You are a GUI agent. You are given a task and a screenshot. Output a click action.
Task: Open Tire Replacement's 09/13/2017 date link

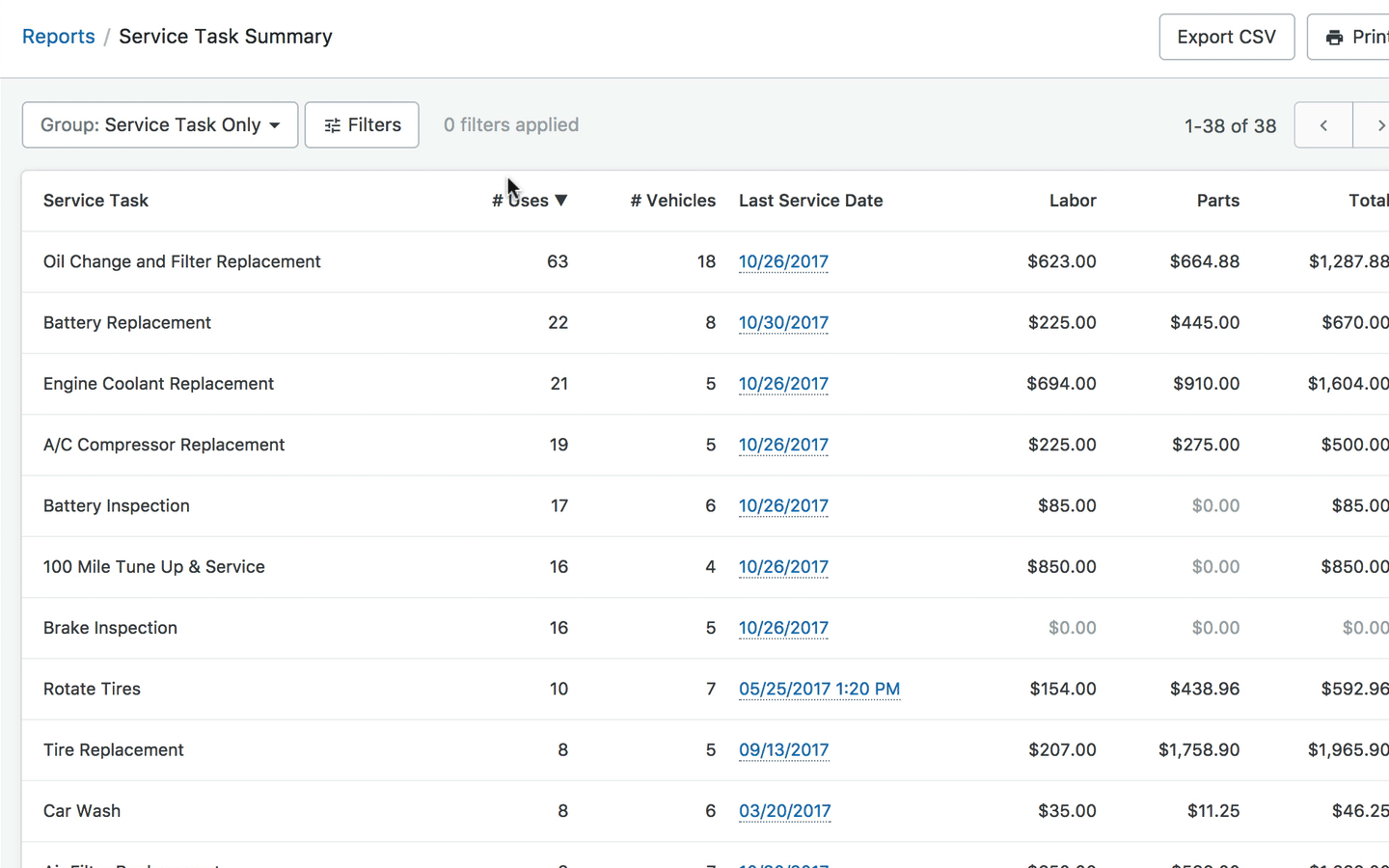(783, 750)
